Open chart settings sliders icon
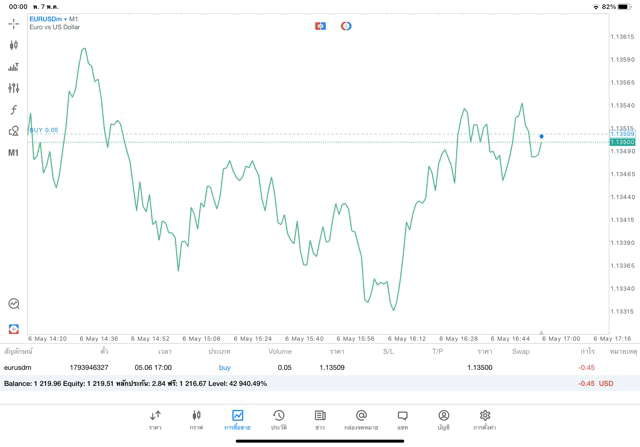The image size is (640, 447). coord(14,88)
